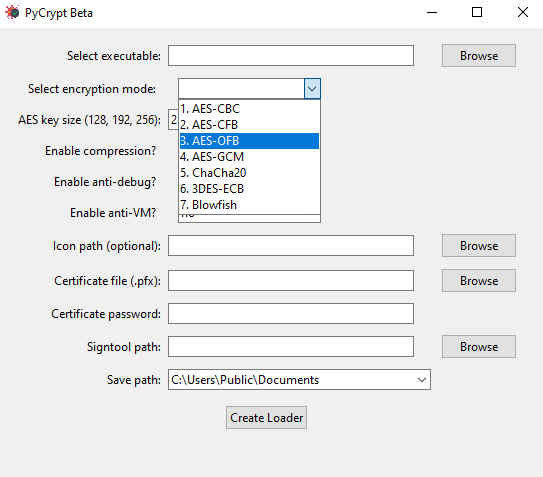
Task: Click the AES key size input field
Action: (x=173, y=120)
